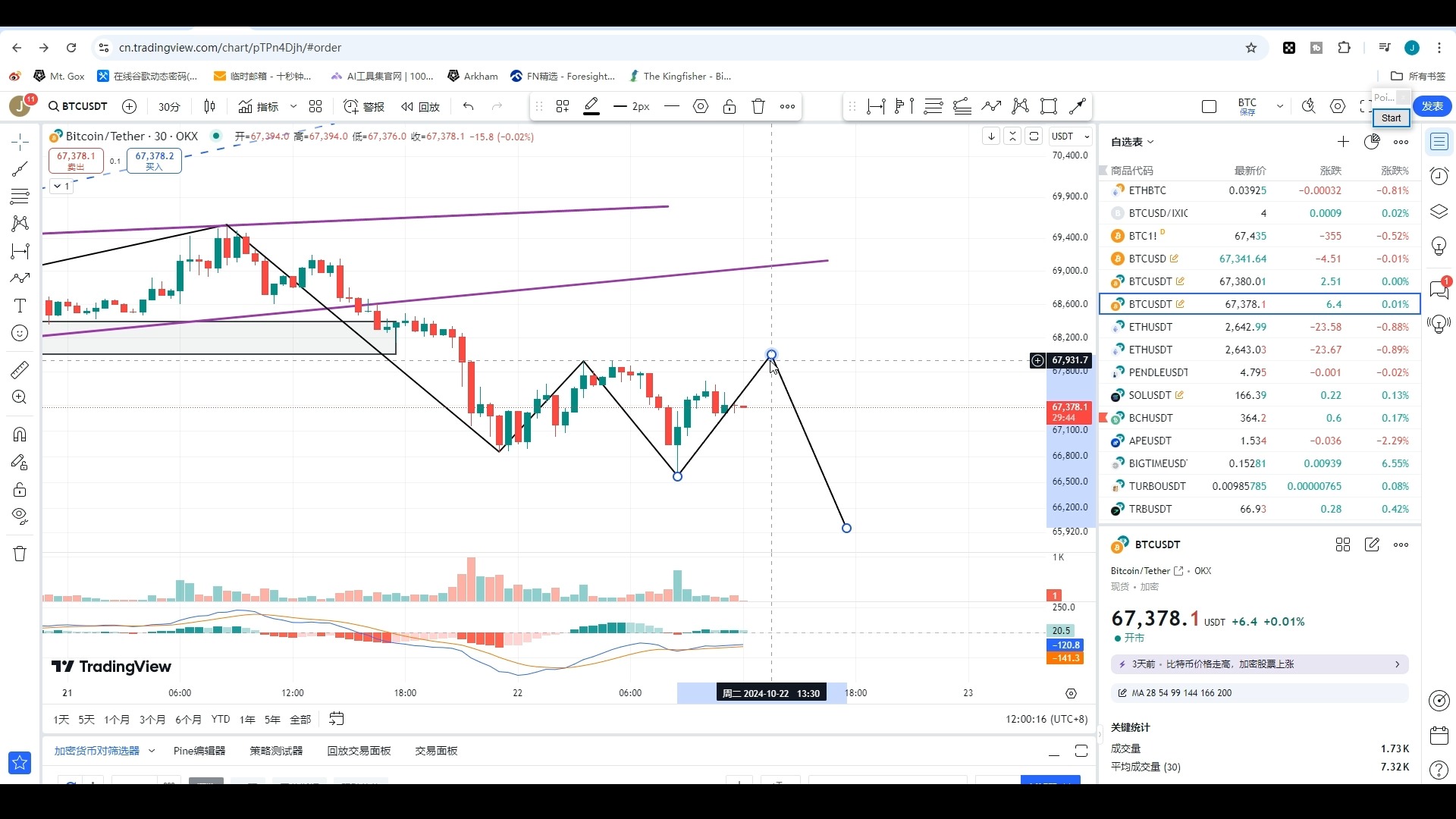
Task: Open the 30分 interval selector
Action: (169, 106)
